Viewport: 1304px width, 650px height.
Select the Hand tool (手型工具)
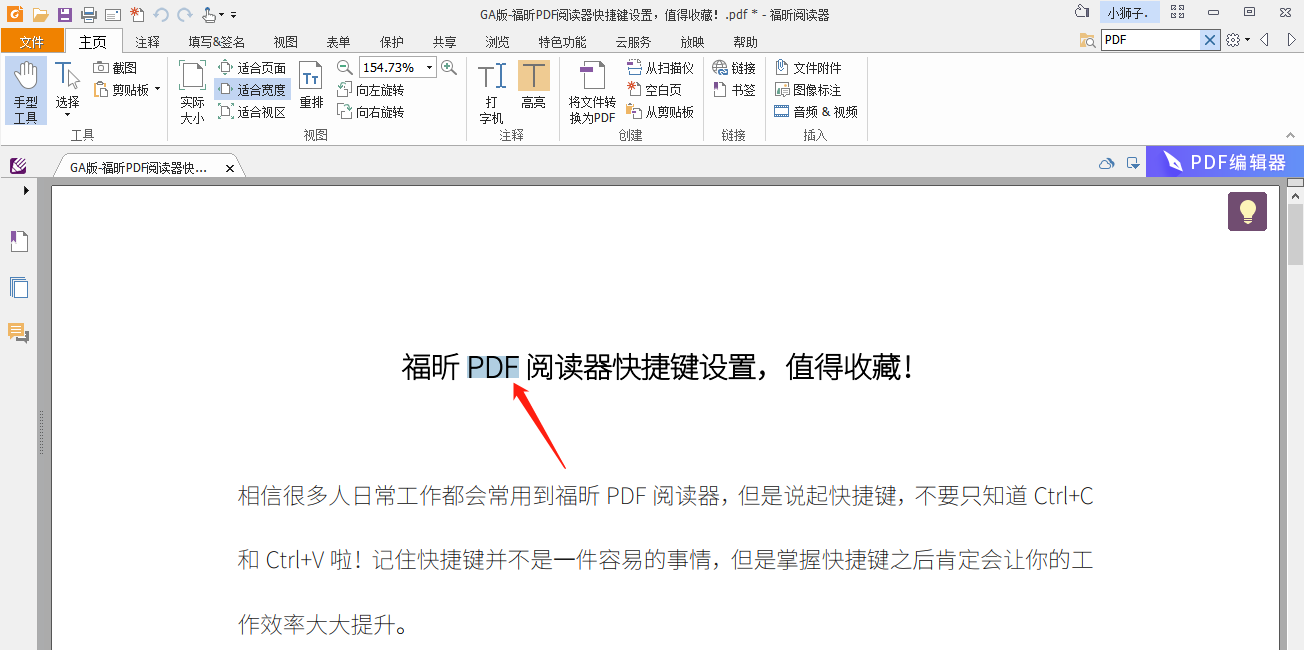click(x=25, y=91)
